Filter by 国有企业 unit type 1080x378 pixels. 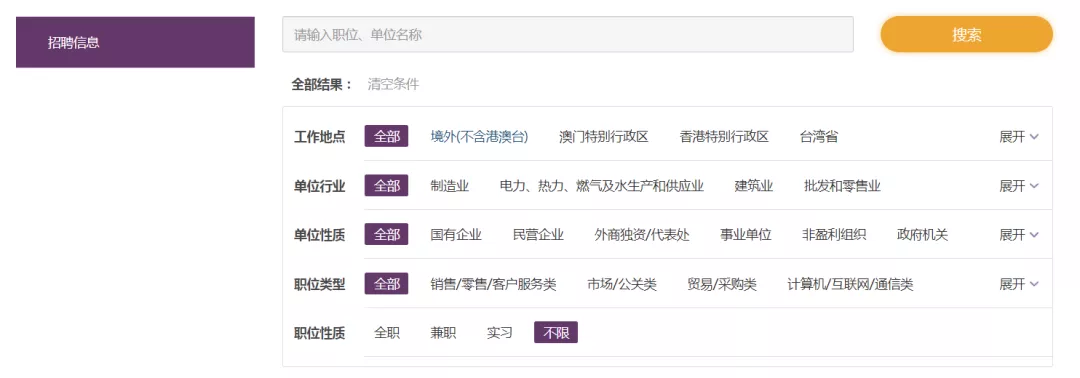(x=456, y=235)
